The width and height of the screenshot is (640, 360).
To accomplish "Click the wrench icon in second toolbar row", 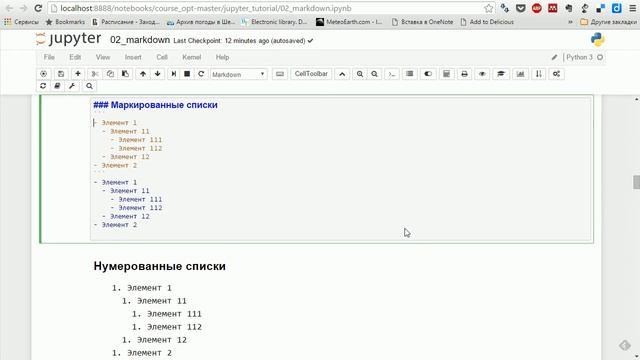I will coord(72,86).
